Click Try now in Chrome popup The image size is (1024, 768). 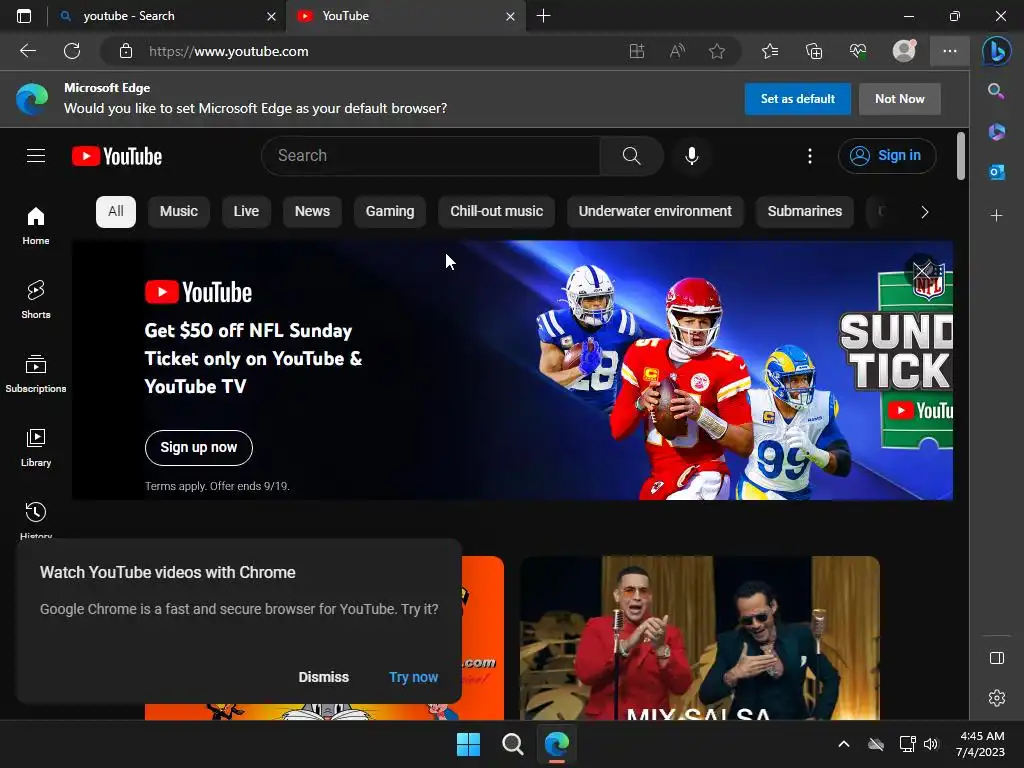click(x=413, y=677)
